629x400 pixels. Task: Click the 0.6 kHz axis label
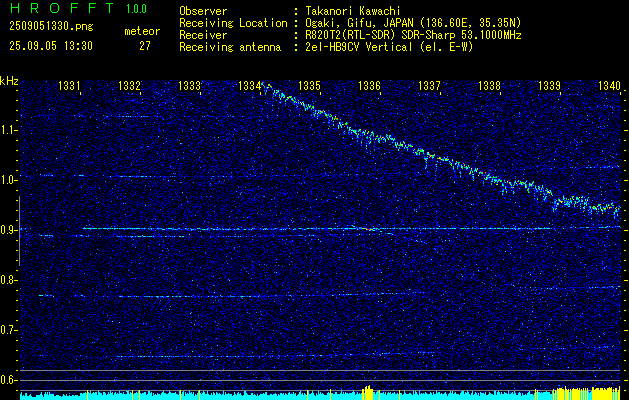(x=8, y=380)
